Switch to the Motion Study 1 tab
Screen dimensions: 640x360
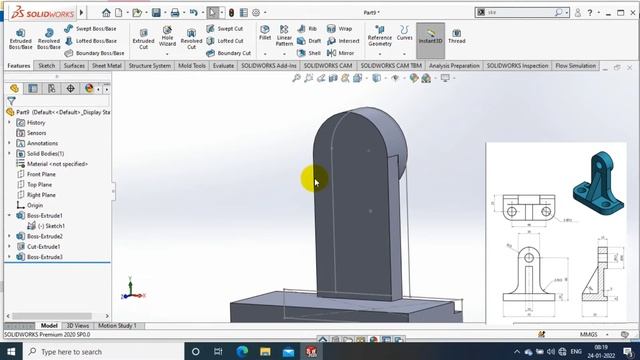pyautogui.click(x=117, y=326)
